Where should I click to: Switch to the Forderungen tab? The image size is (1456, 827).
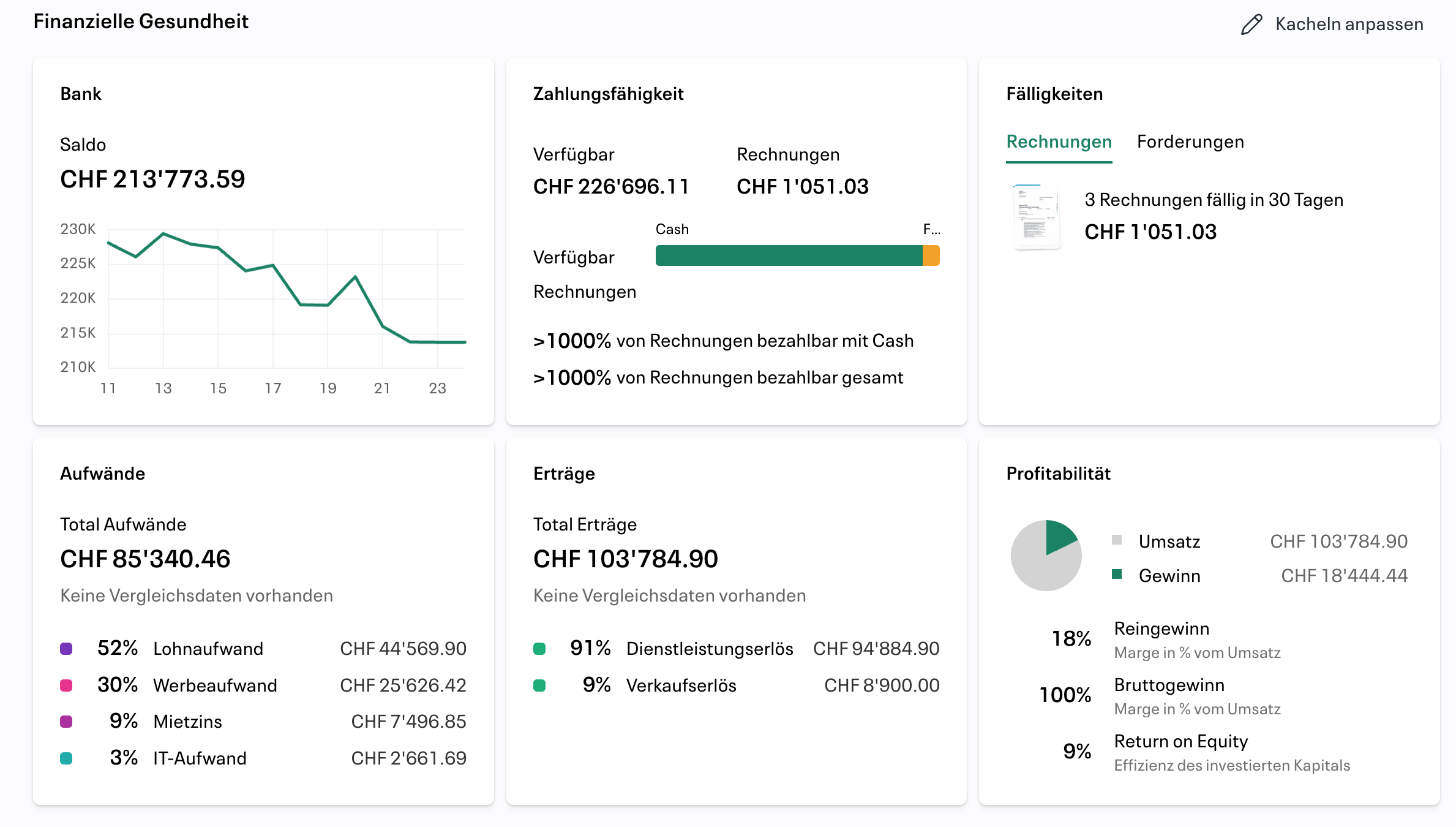pyautogui.click(x=1190, y=142)
